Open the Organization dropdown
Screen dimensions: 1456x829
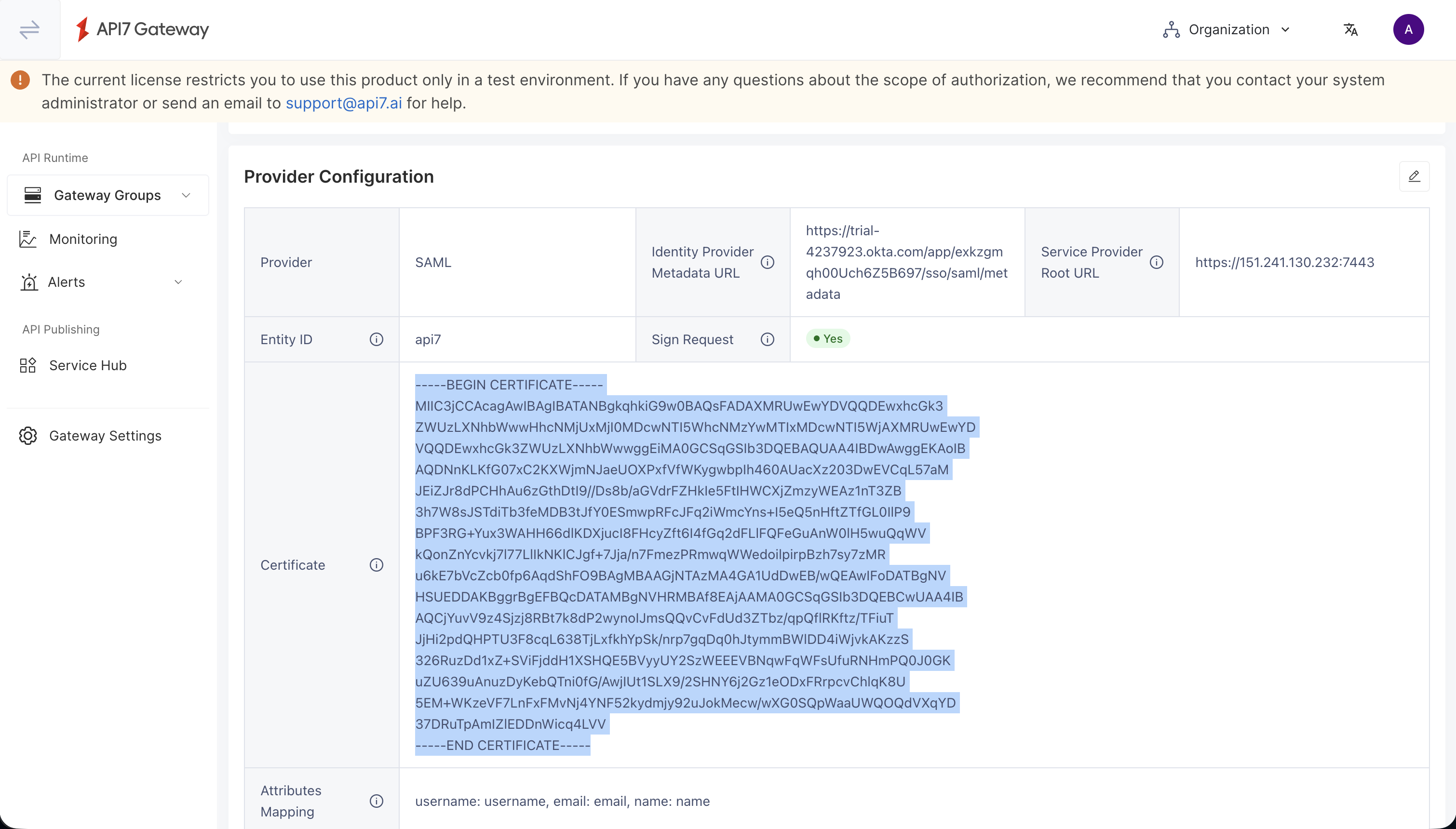(1227, 29)
